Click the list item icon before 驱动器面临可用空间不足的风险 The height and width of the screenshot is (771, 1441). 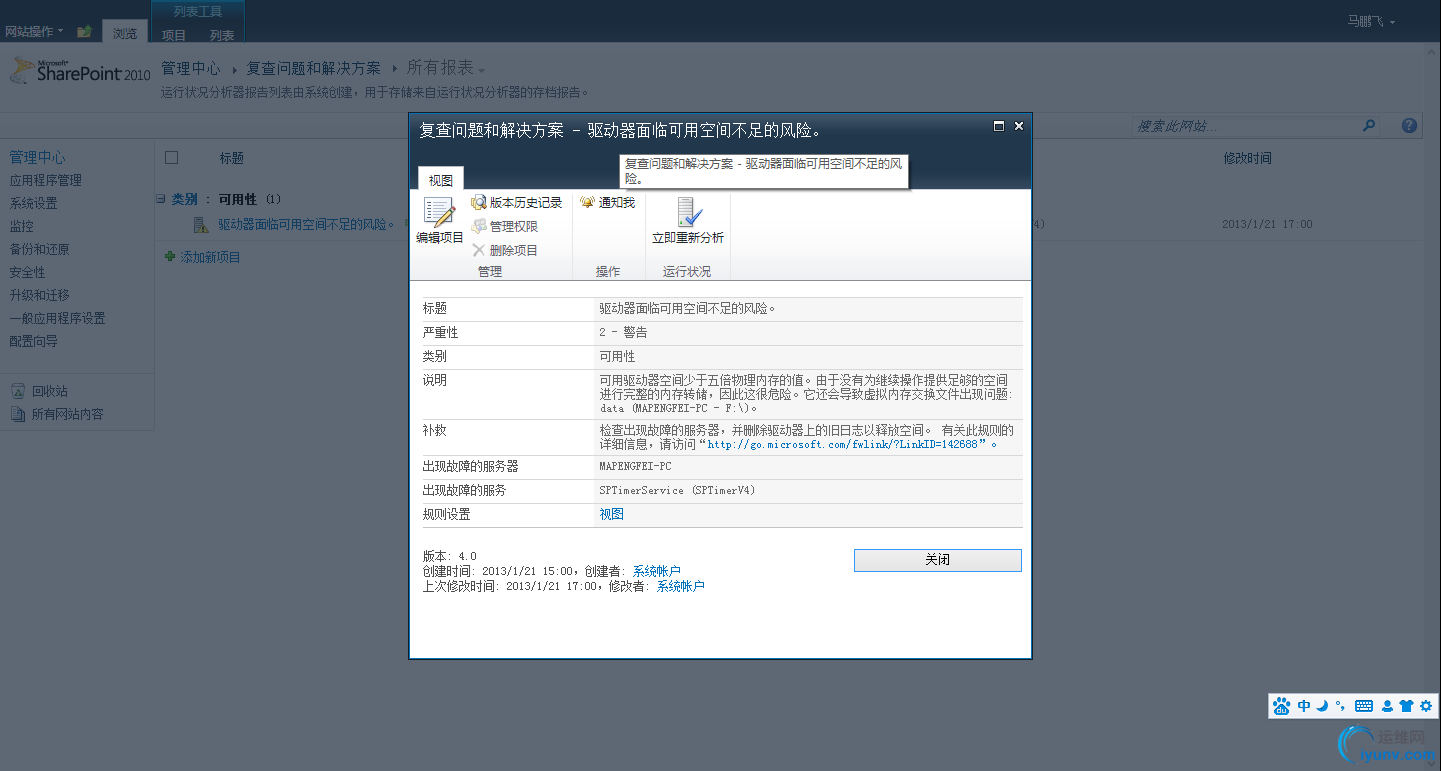point(200,225)
